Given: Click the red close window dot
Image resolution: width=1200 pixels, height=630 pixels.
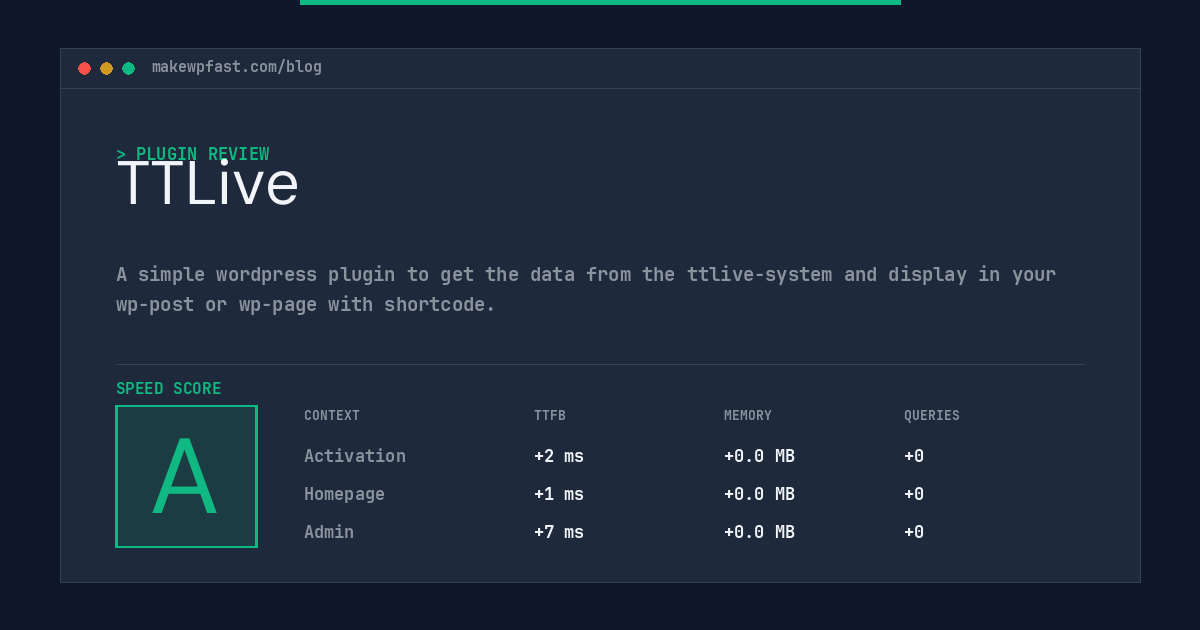Looking at the screenshot, I should coord(84,68).
